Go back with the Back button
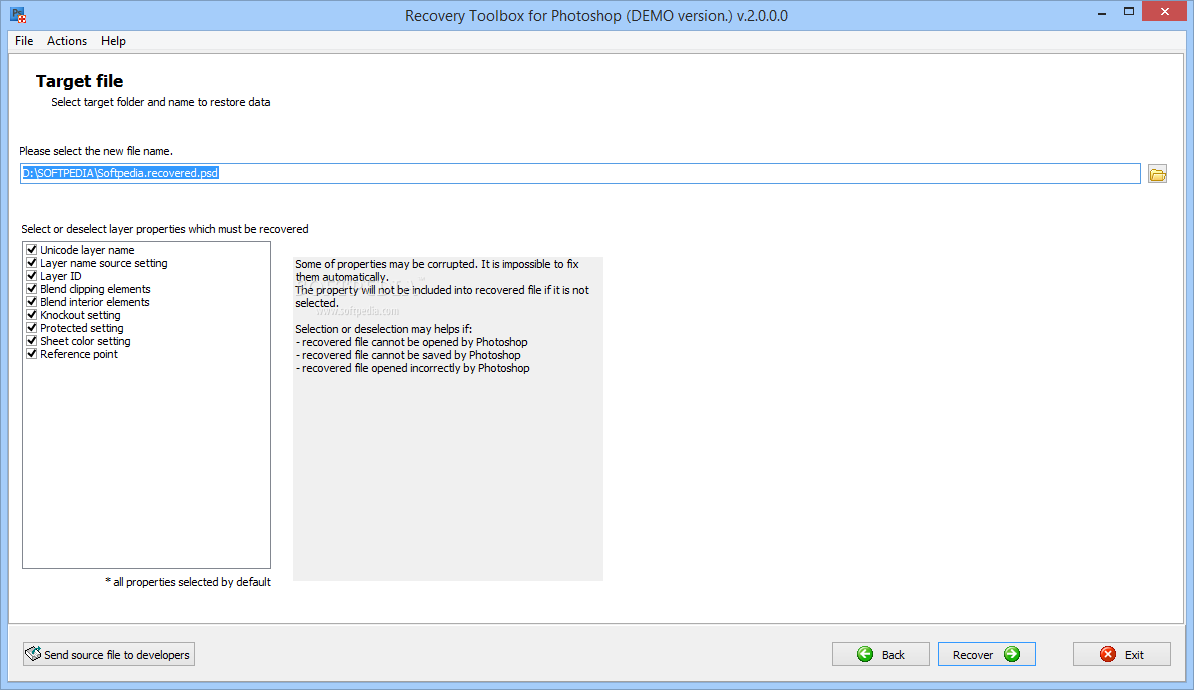Image resolution: width=1194 pixels, height=690 pixels. pos(880,654)
